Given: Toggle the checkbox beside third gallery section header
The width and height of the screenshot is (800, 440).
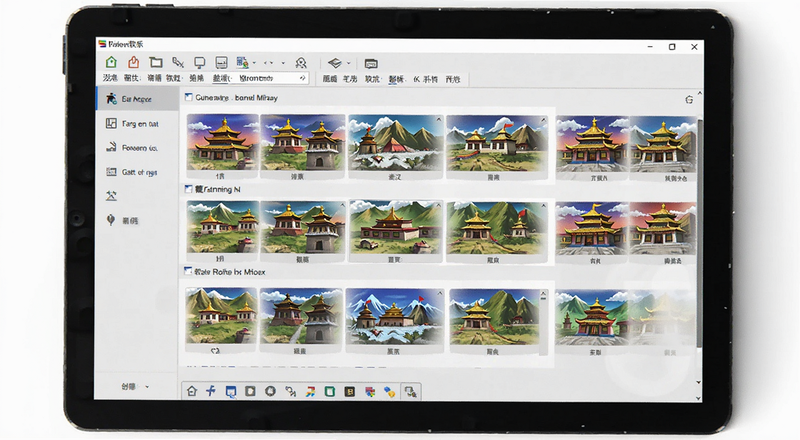Looking at the screenshot, I should (x=188, y=271).
